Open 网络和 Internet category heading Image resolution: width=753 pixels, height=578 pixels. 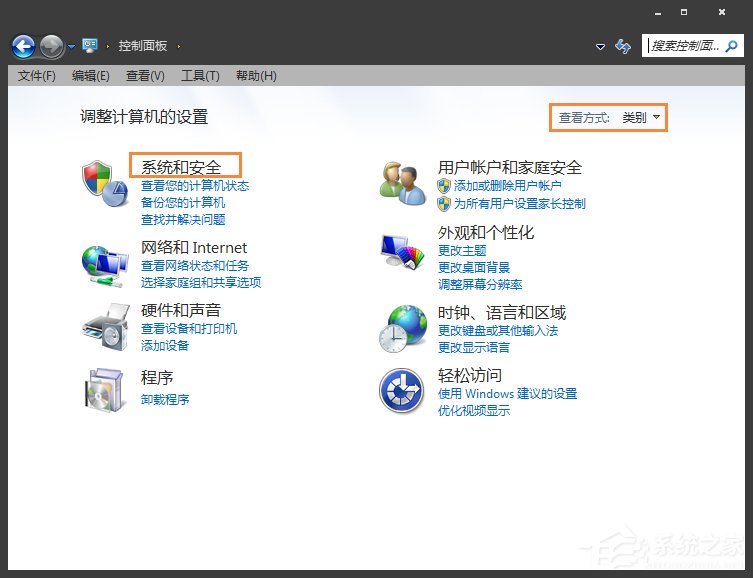coord(194,248)
